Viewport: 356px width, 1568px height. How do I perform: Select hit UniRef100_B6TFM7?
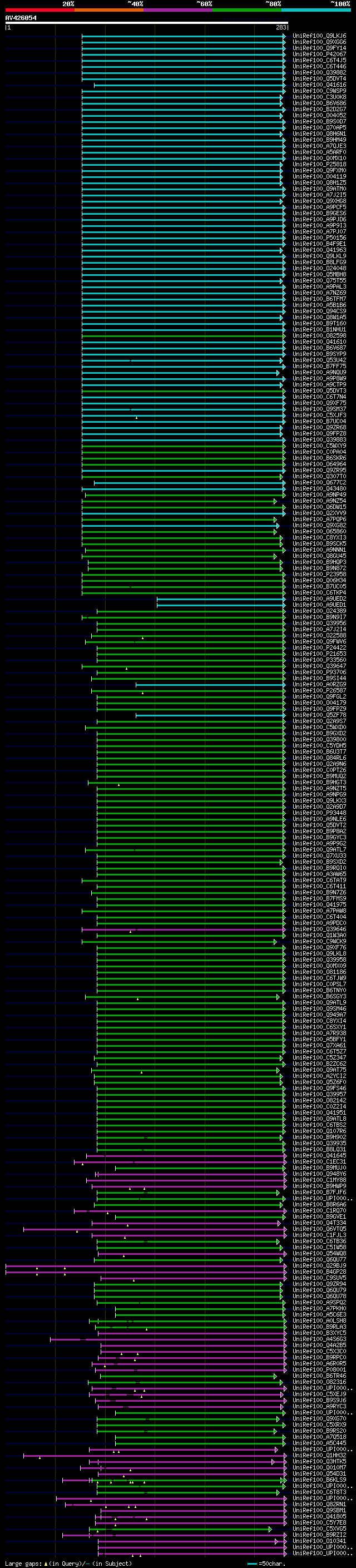pyautogui.click(x=319, y=299)
